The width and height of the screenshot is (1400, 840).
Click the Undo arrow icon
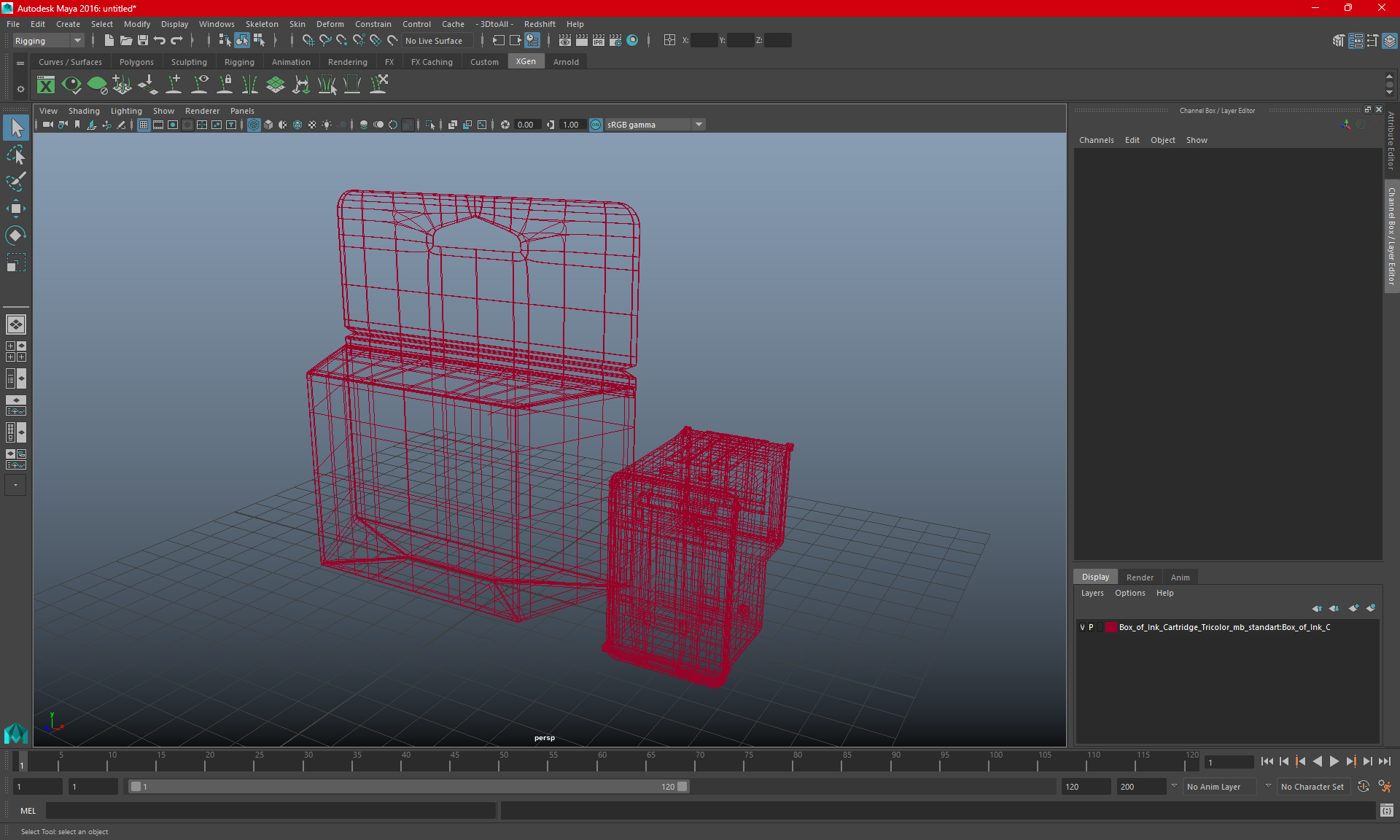point(160,41)
